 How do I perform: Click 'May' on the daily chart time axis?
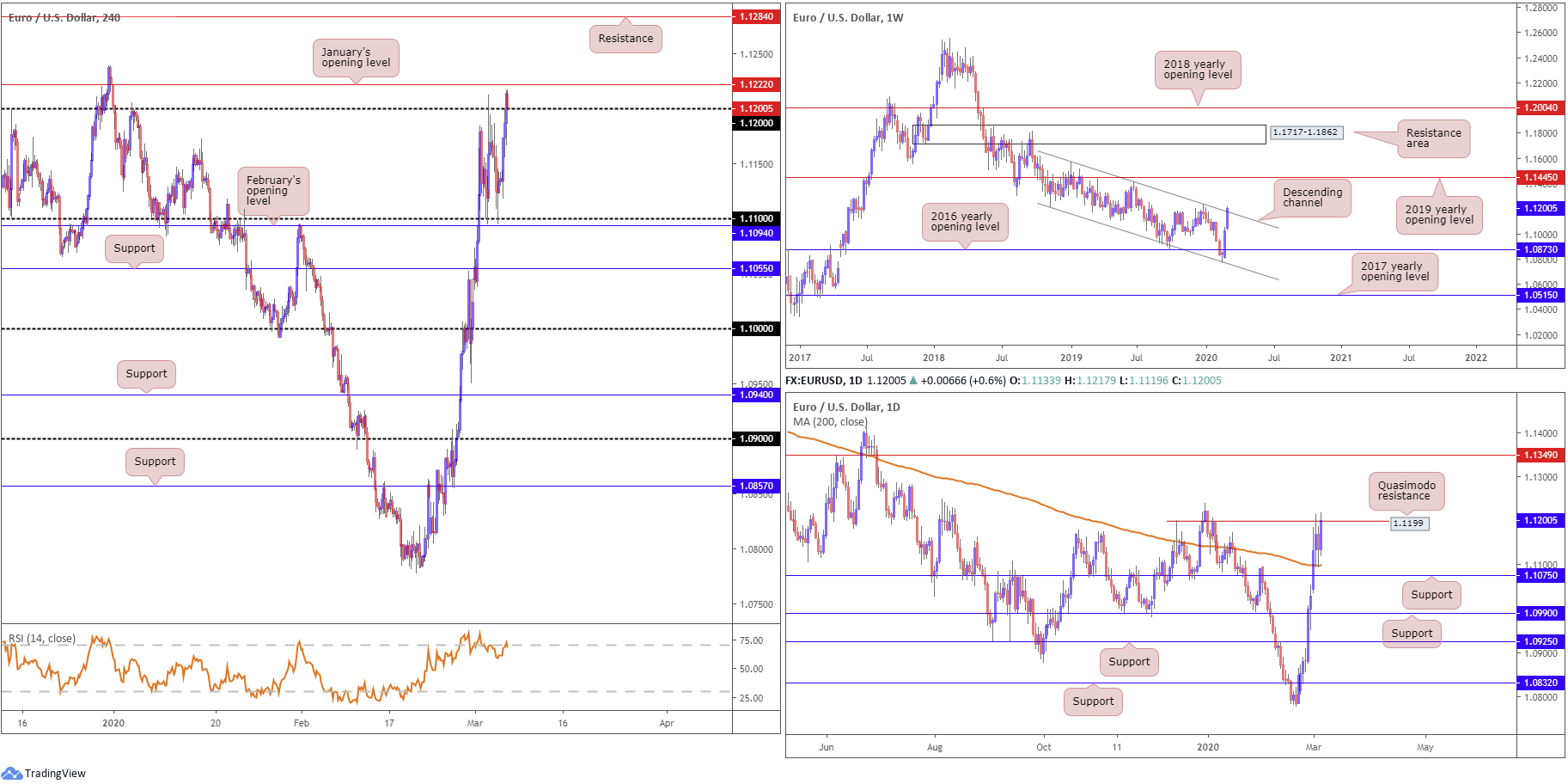[1425, 747]
